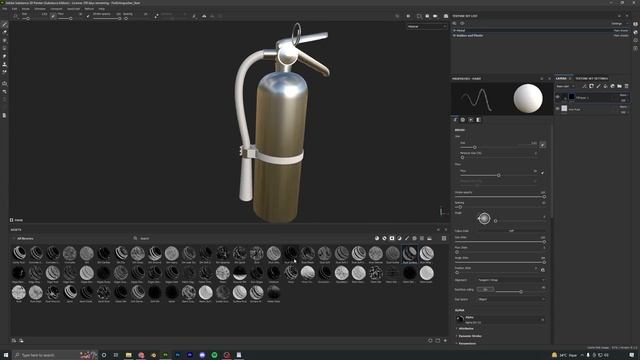Show Brushes filter in Assets panel
Viewport: 640px width, 360px height.
pos(407,238)
